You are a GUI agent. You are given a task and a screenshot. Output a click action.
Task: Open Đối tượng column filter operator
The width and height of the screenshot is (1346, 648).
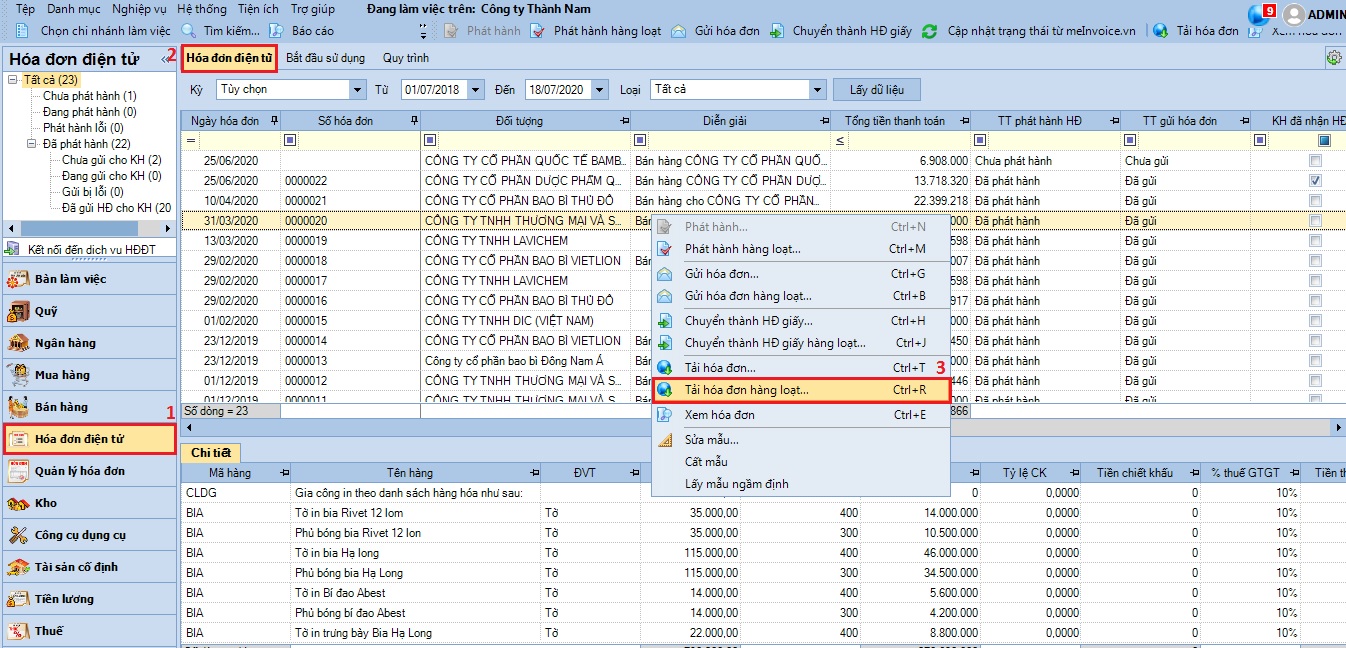click(431, 141)
